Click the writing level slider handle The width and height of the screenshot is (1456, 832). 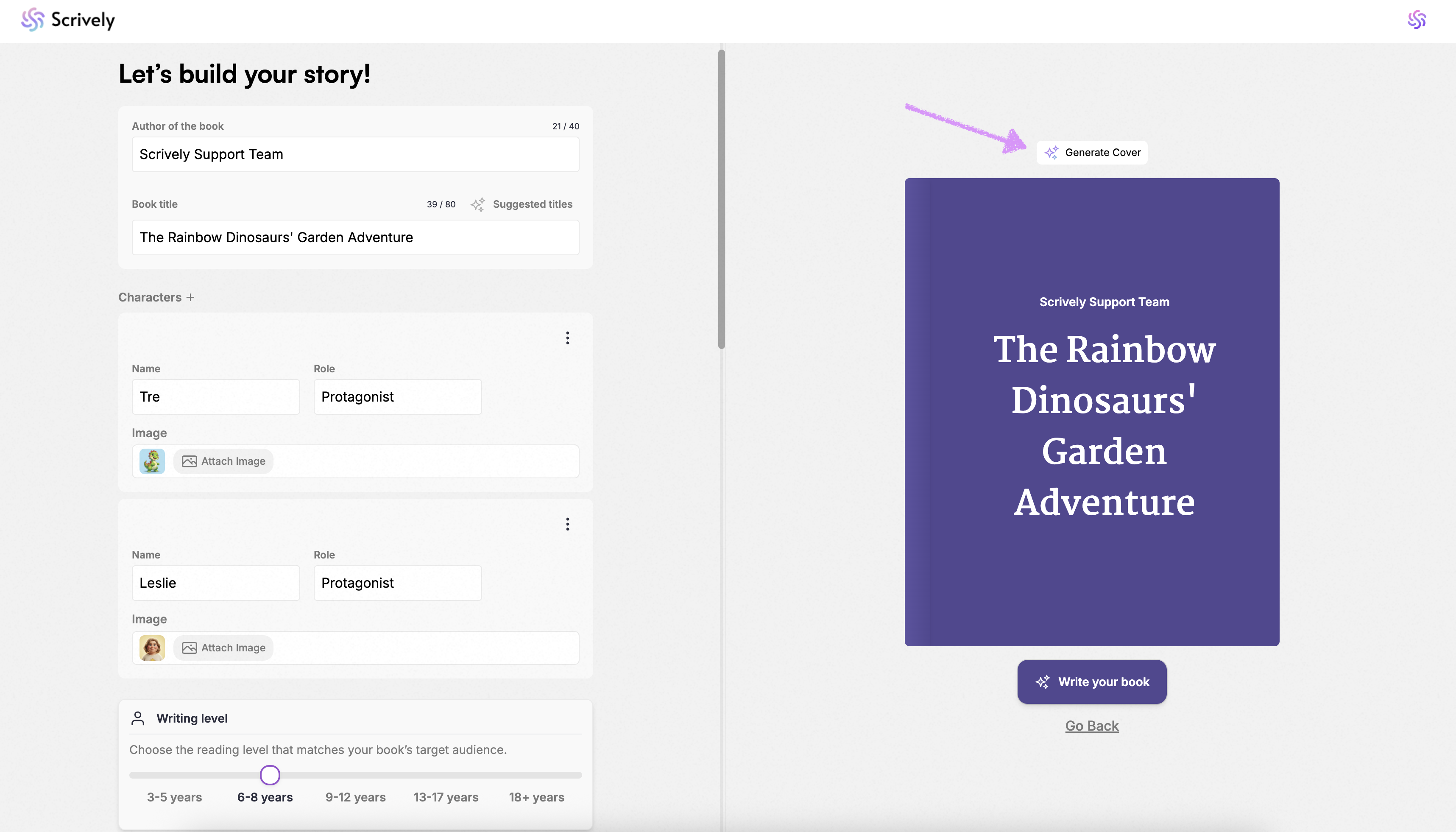point(270,776)
